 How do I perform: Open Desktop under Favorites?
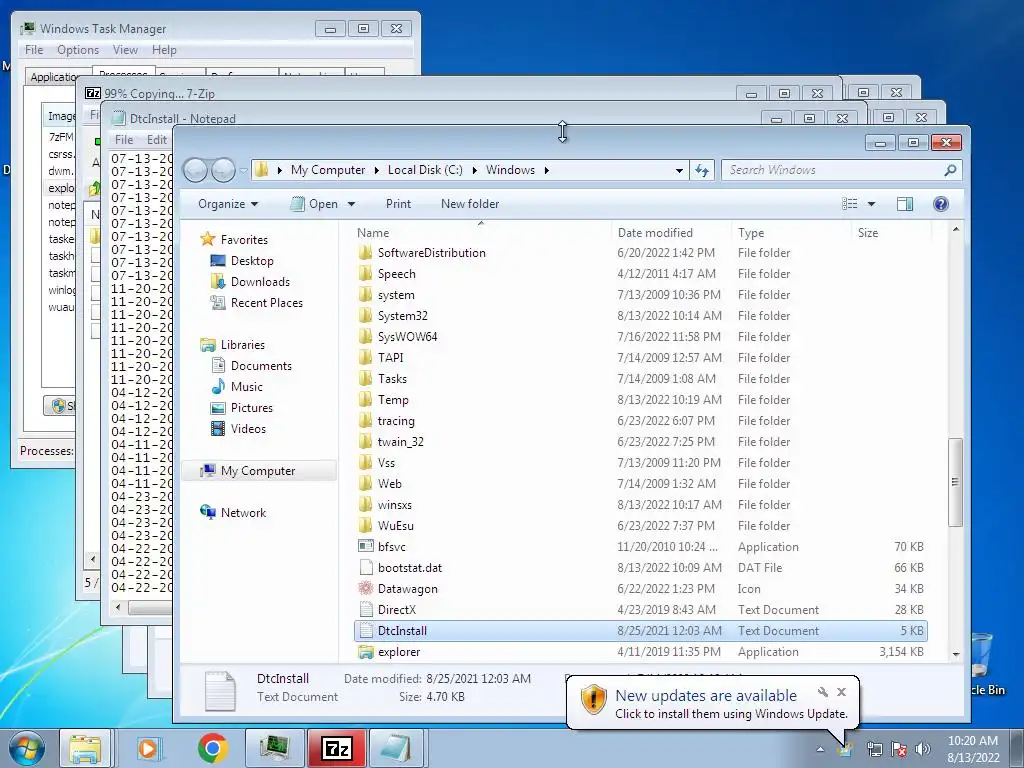coord(251,261)
